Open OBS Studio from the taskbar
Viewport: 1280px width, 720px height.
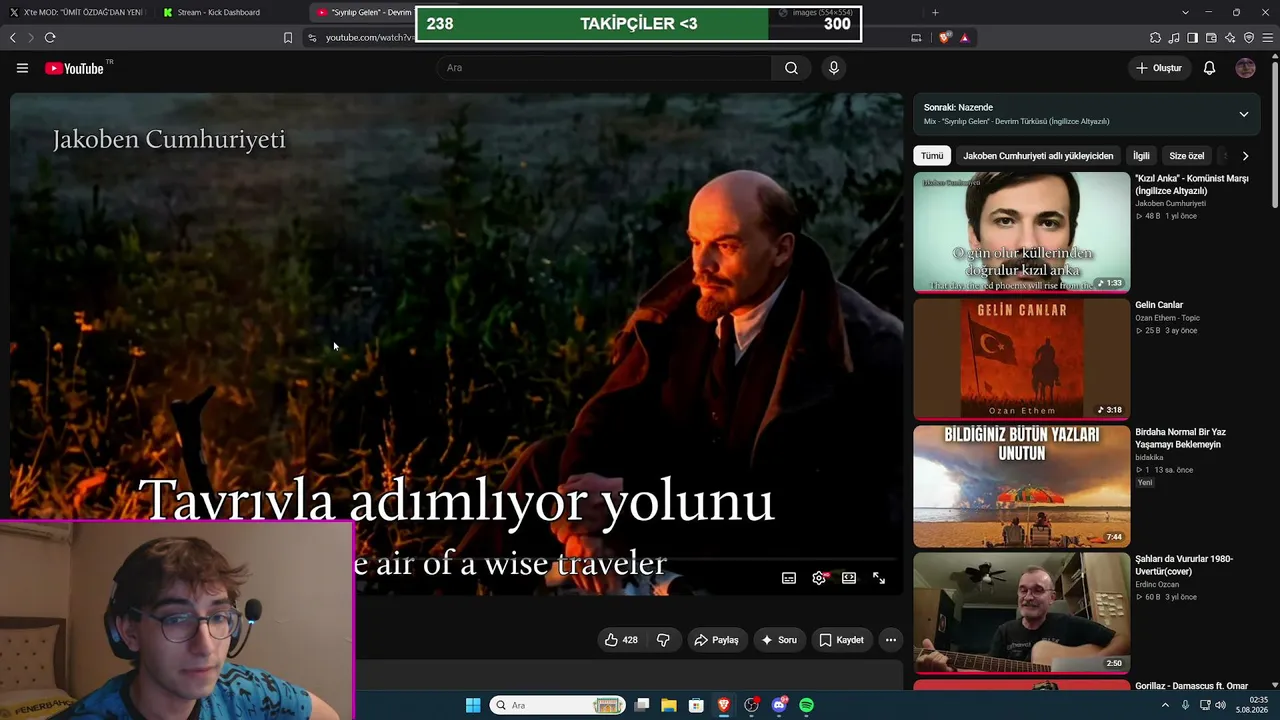pyautogui.click(x=751, y=705)
